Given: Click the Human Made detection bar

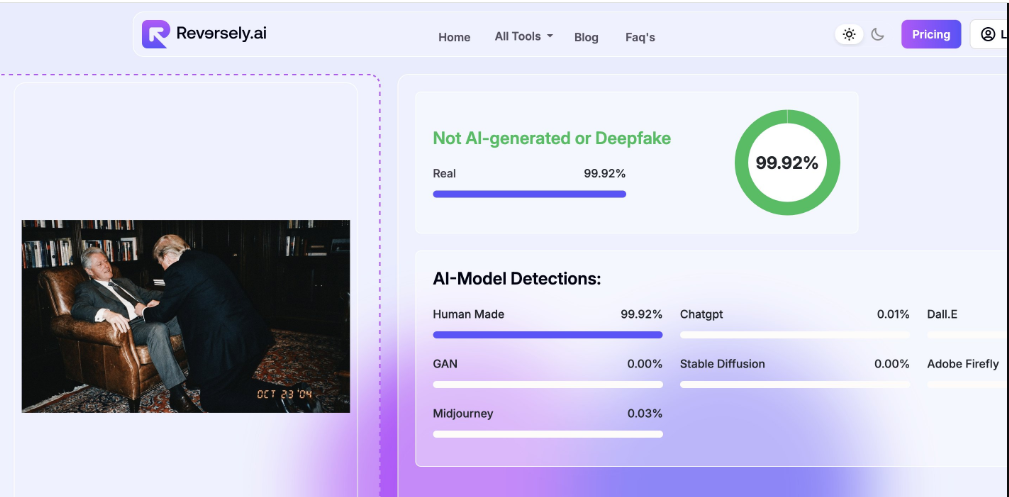Looking at the screenshot, I should [547, 335].
